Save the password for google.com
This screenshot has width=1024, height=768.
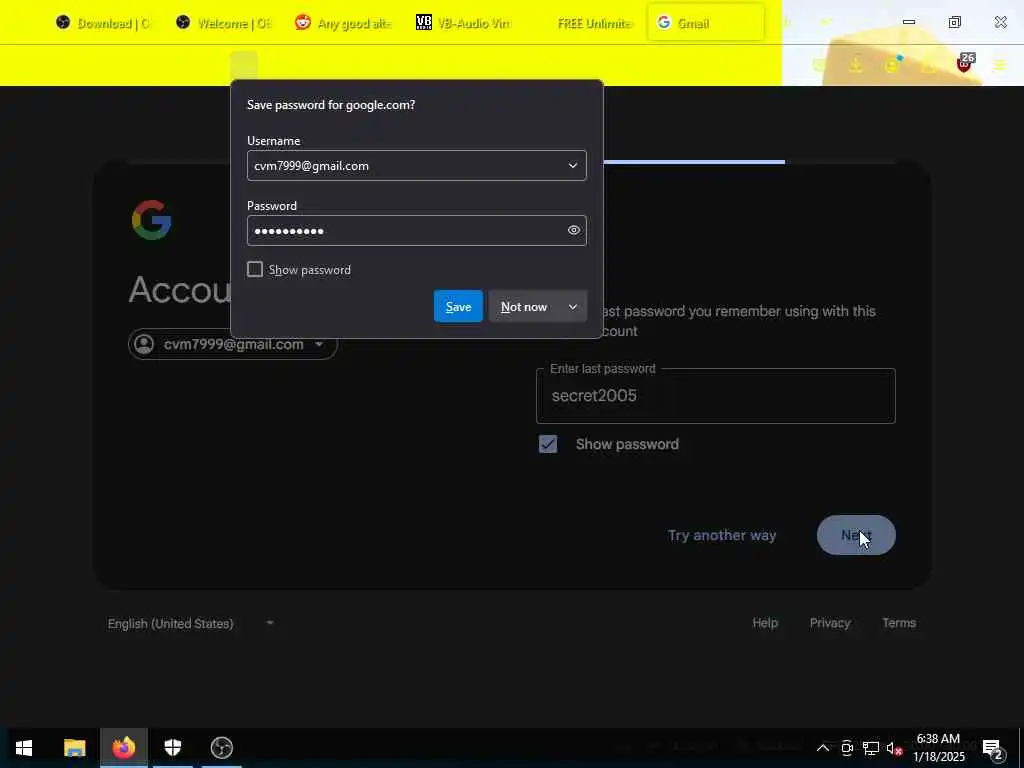(458, 307)
